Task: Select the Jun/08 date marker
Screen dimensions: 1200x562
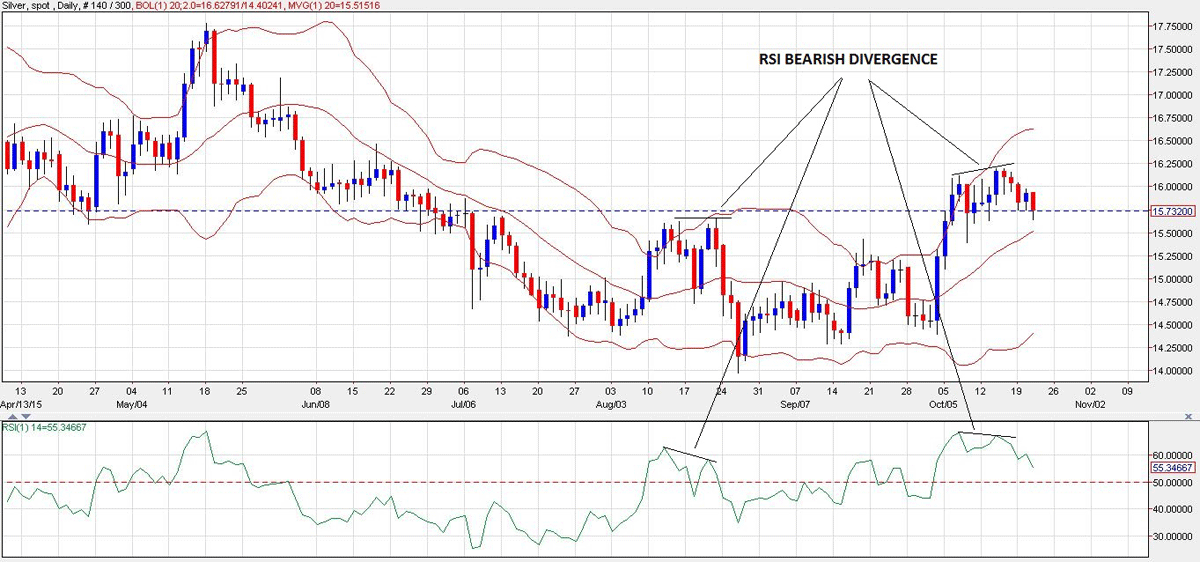Action: [315, 404]
